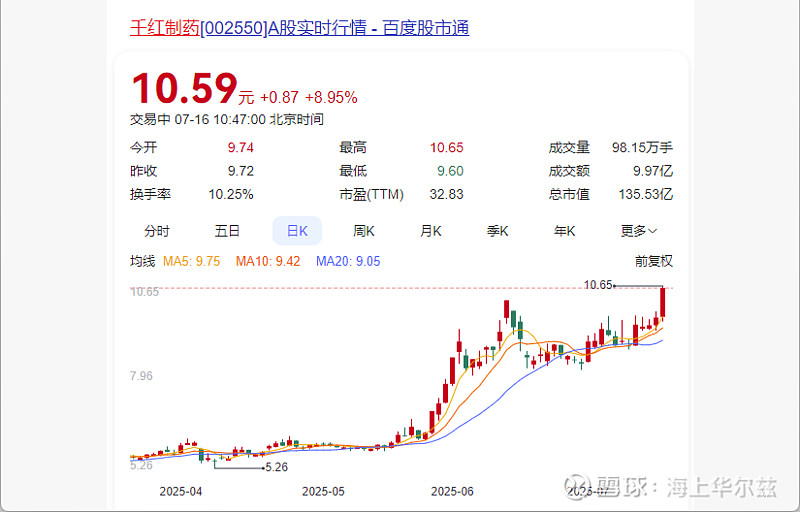Click the 2025-04 date axis label
Screen dimensions: 800x512
pos(181,492)
